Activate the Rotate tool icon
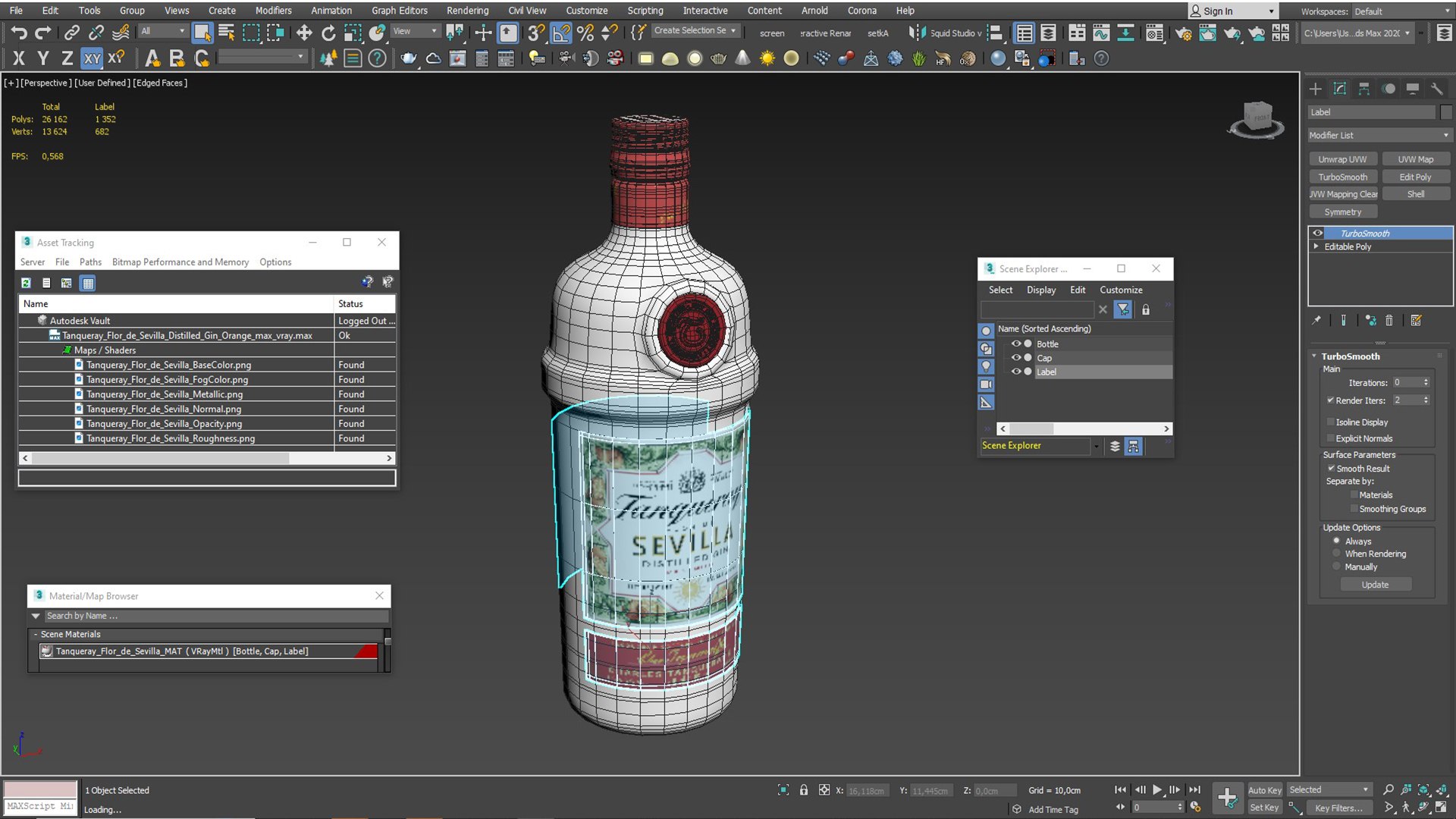 328,33
